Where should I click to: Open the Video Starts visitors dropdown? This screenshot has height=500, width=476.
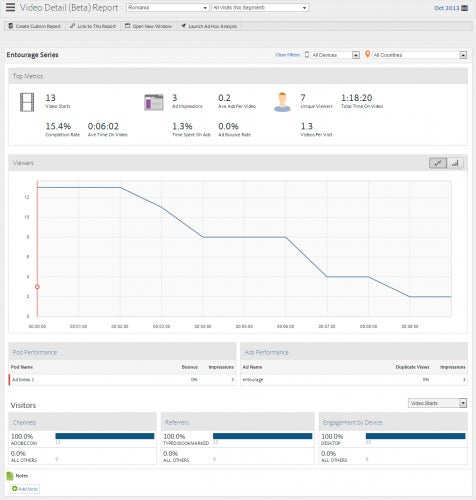click(x=437, y=403)
